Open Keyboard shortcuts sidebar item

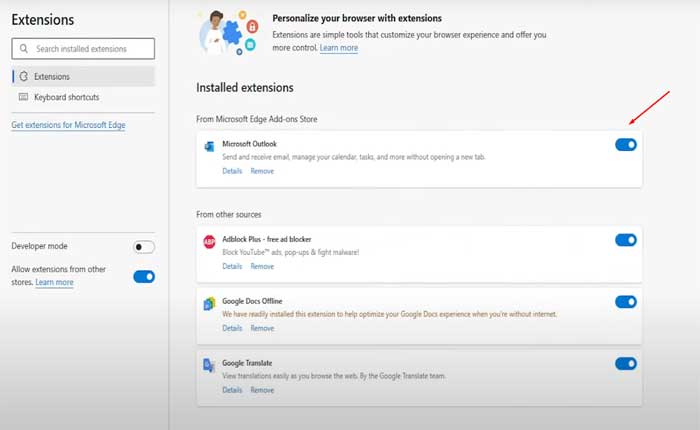tap(66, 97)
